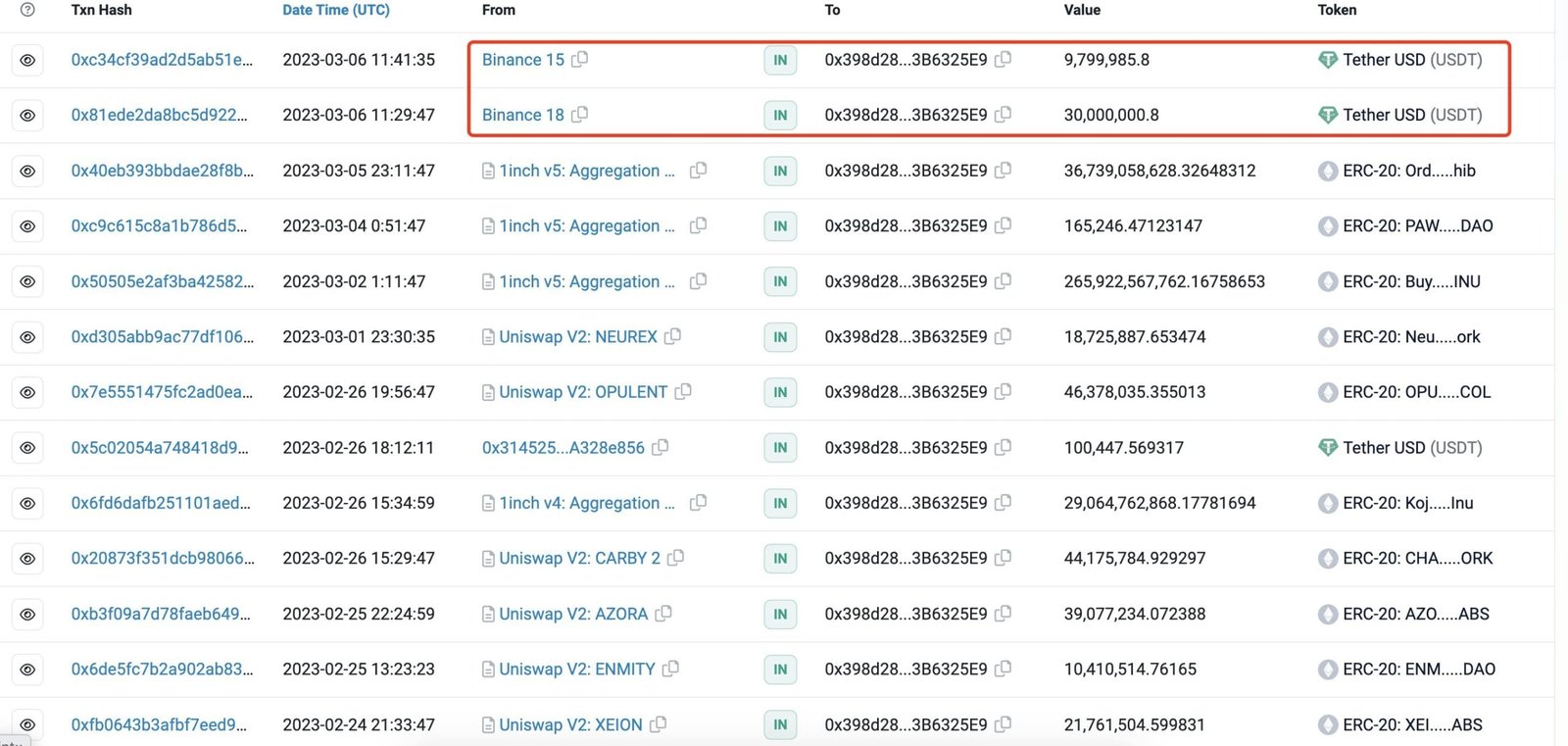The image size is (1568, 746).
Task: Open transaction hash 0x81ede2da8bc5d922
Action: [159, 115]
